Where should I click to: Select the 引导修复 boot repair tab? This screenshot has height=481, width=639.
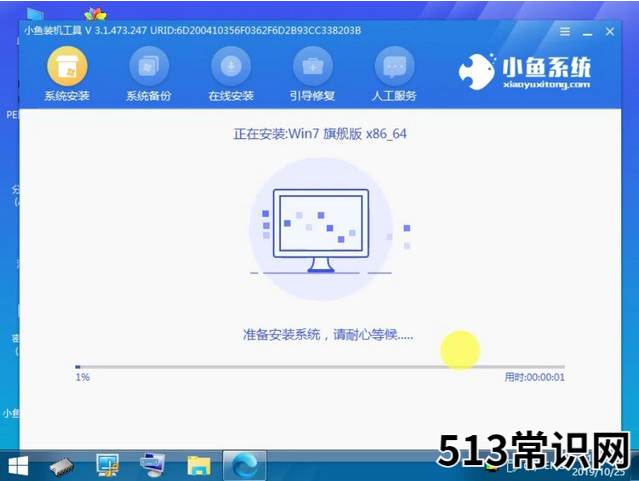click(x=313, y=74)
